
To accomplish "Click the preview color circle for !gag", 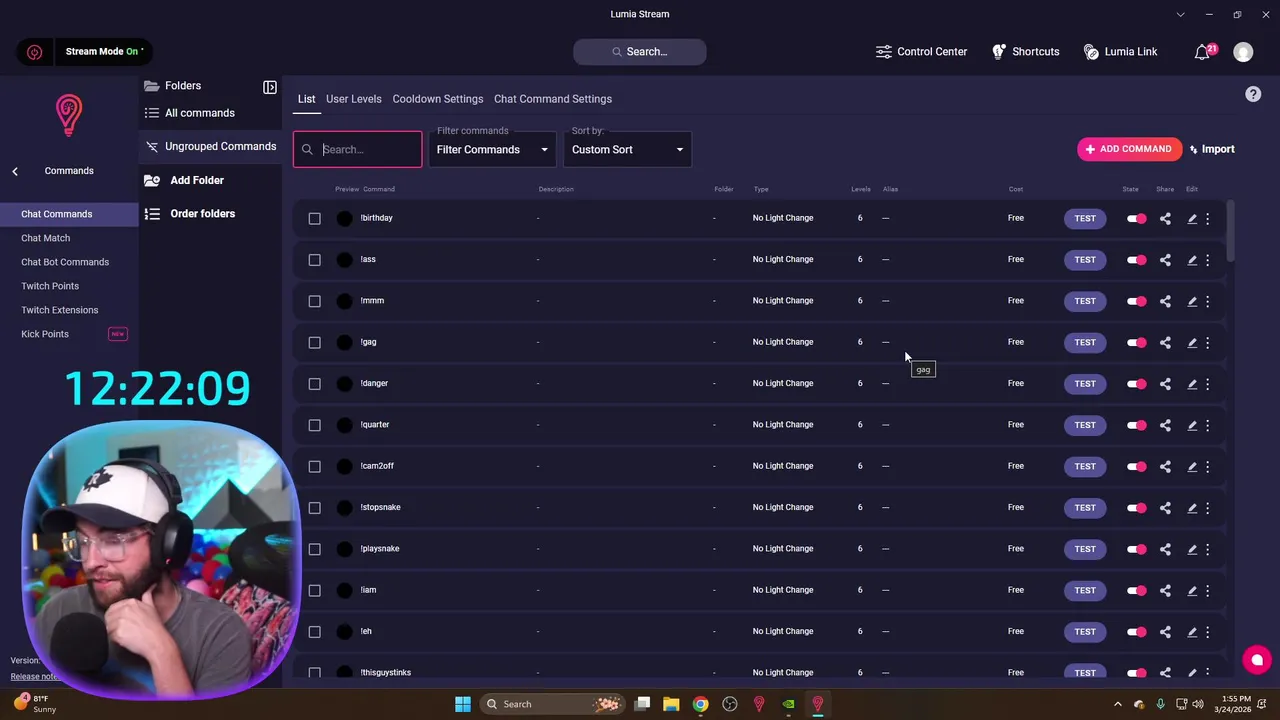I will pos(345,342).
